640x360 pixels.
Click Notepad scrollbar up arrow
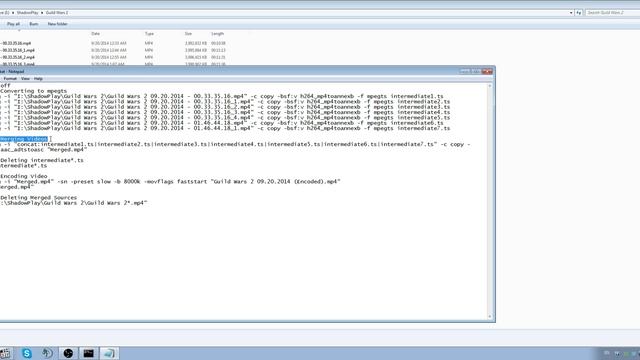[489, 86]
